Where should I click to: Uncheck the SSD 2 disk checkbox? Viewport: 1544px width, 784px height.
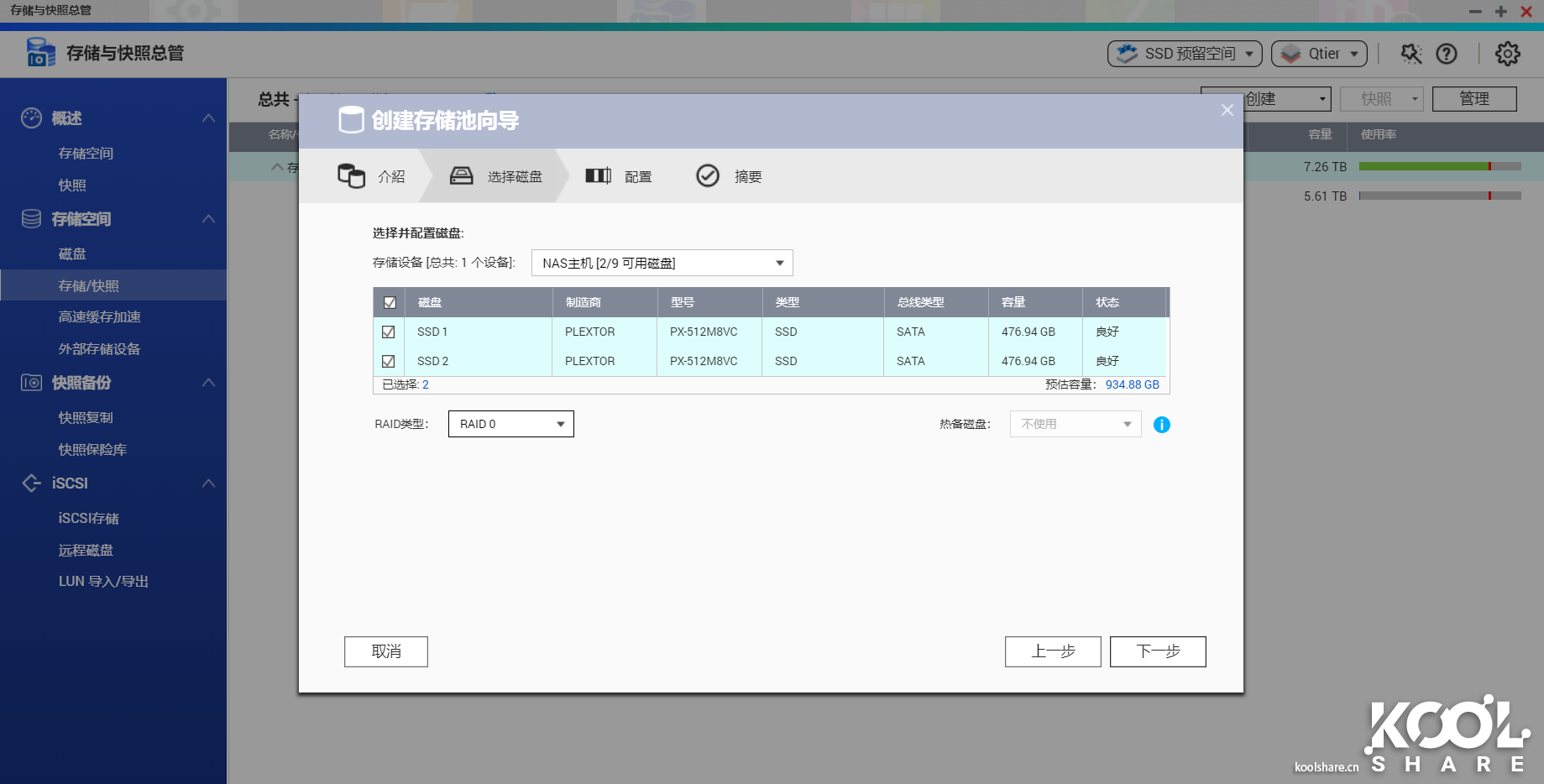[x=388, y=361]
